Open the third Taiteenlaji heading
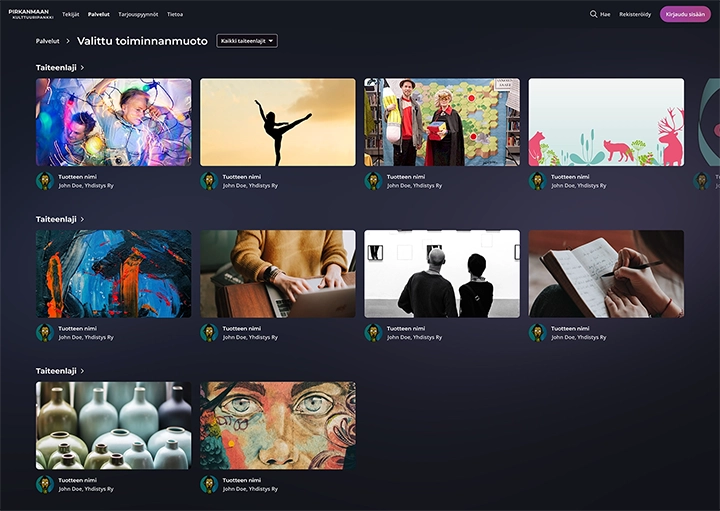Viewport: 720px width, 511px height. [x=56, y=371]
